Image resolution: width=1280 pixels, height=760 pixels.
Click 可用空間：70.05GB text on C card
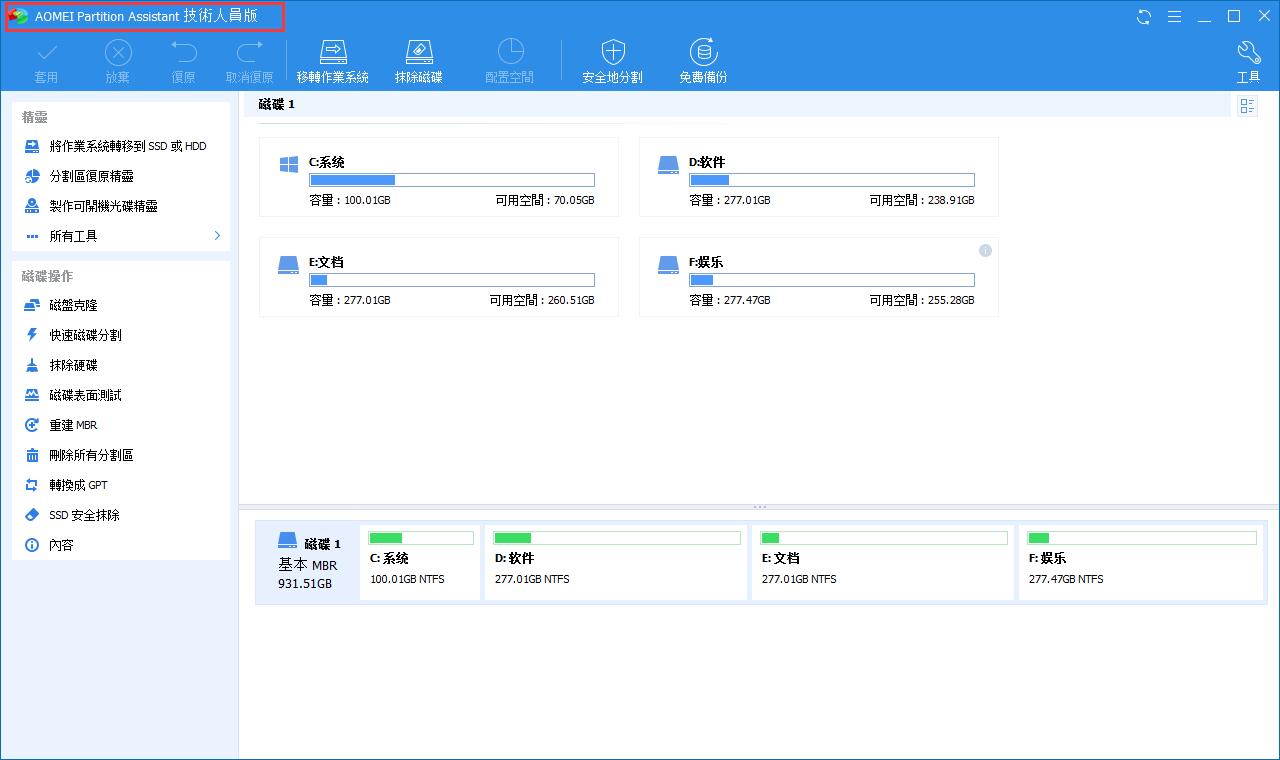pos(545,200)
